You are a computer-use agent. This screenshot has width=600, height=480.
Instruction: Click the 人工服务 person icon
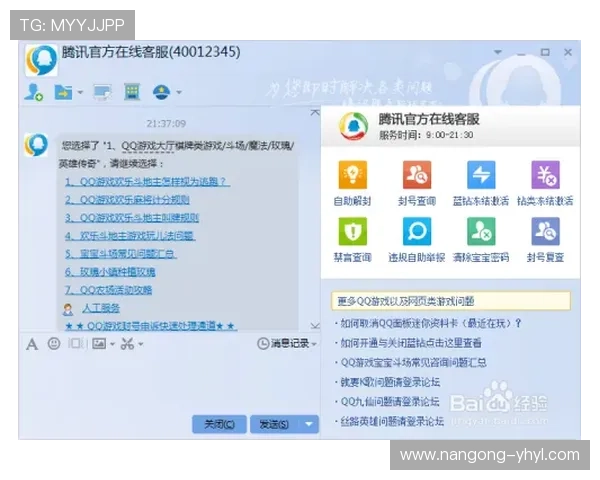click(x=68, y=309)
